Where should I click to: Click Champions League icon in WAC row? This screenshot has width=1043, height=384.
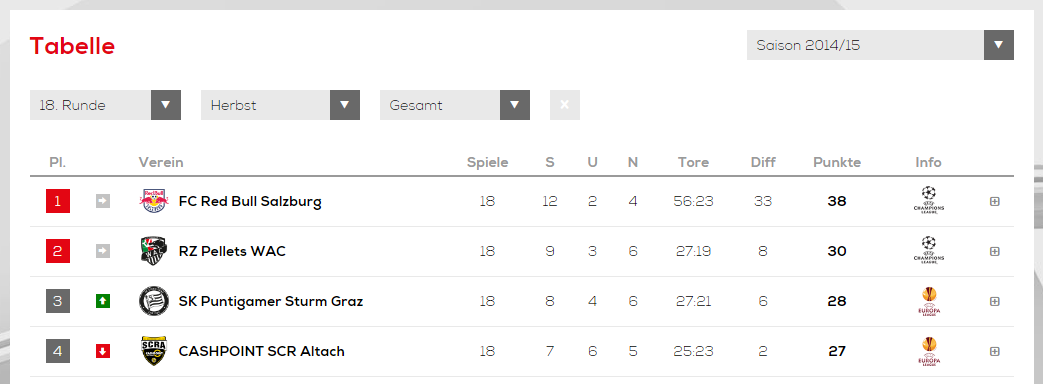929,250
